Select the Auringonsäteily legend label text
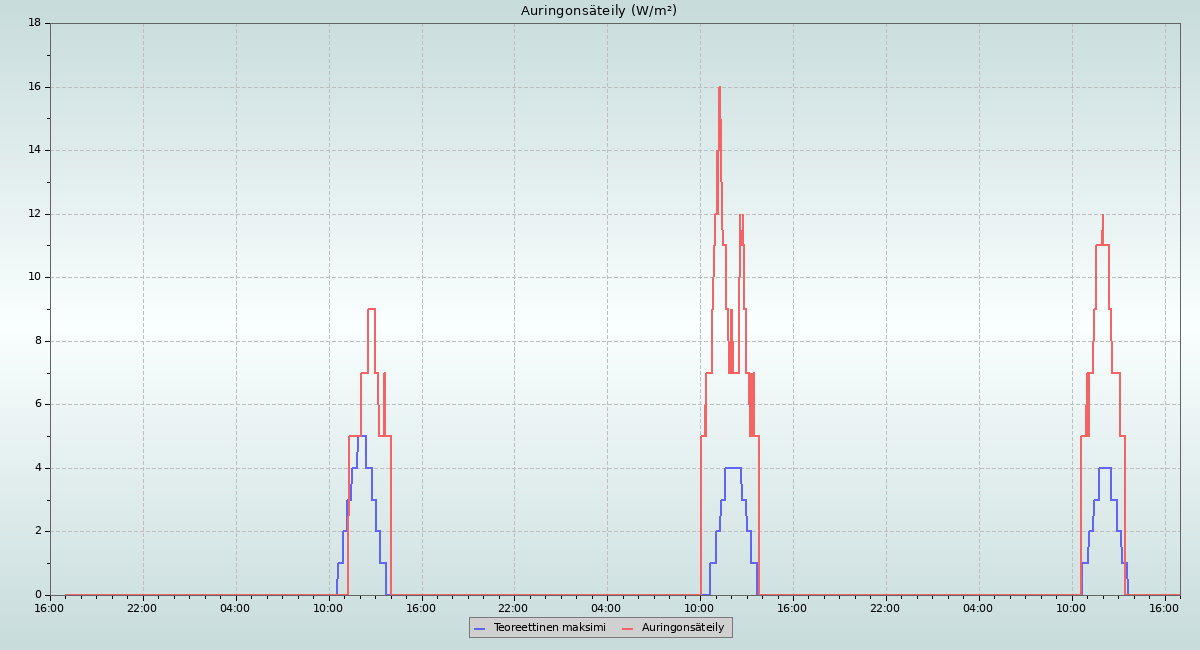 [683, 628]
